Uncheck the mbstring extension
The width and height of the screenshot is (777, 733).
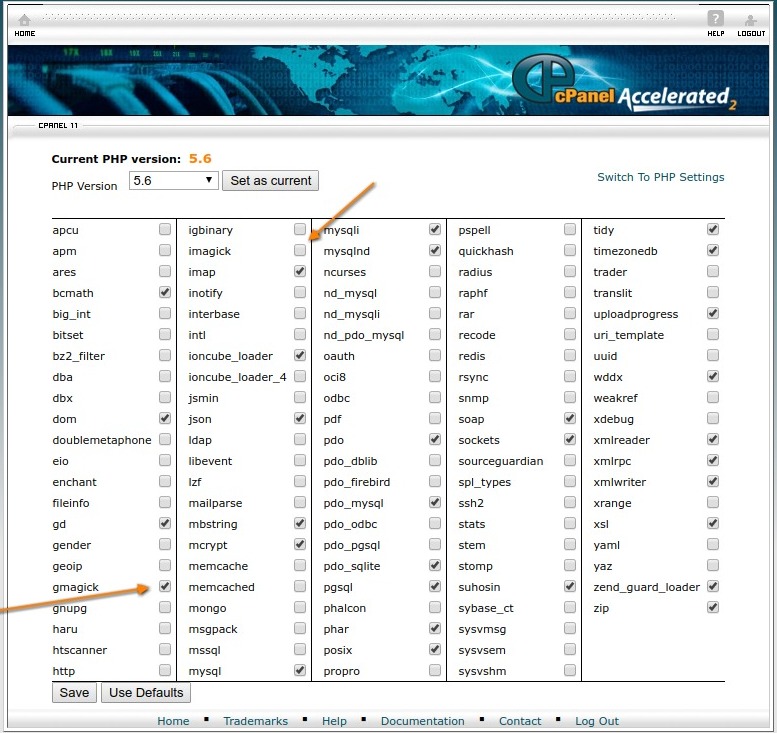pyautogui.click(x=300, y=523)
